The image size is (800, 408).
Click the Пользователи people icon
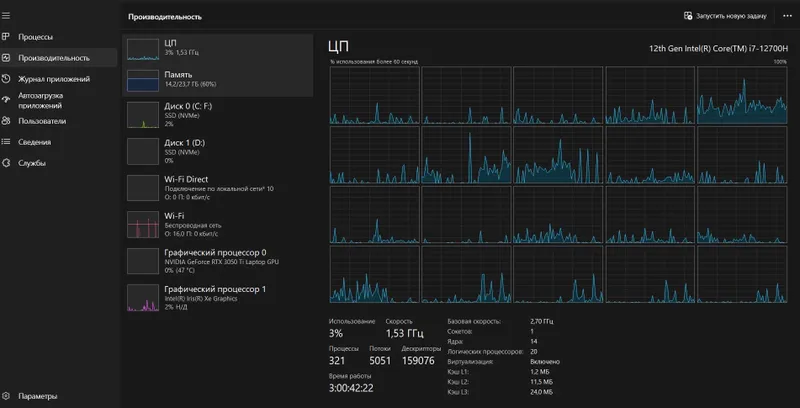click(x=6, y=121)
